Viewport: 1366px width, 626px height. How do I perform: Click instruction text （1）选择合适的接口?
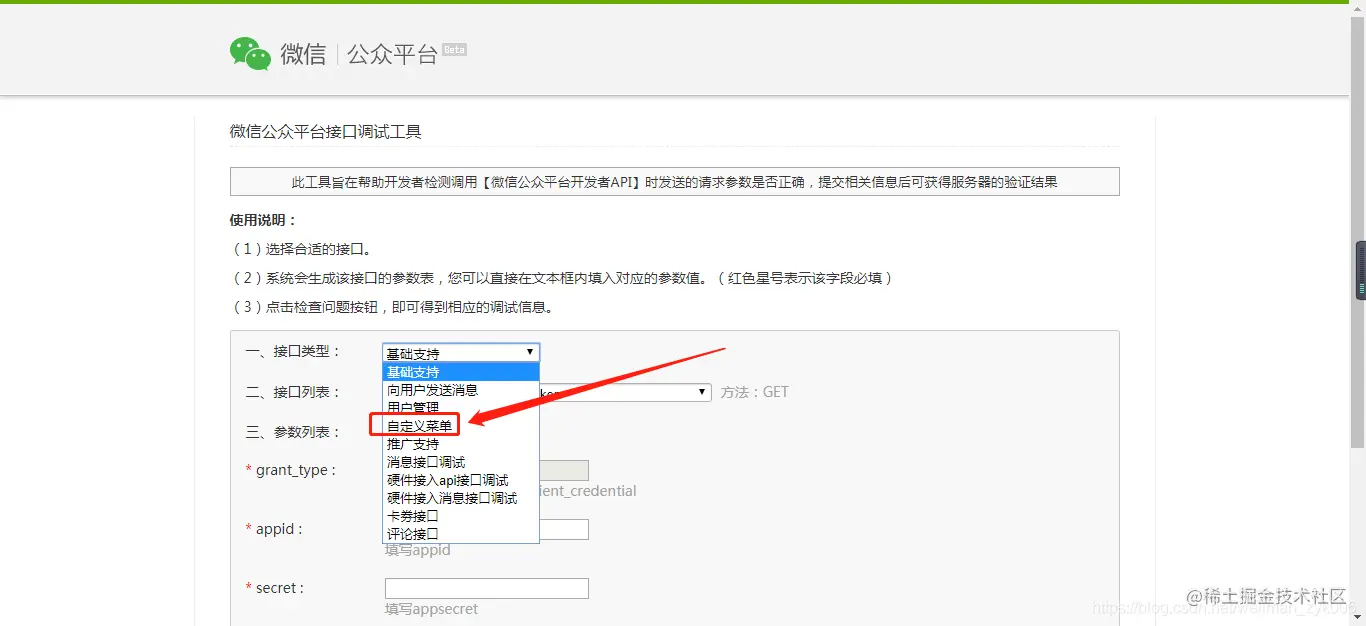pos(301,249)
